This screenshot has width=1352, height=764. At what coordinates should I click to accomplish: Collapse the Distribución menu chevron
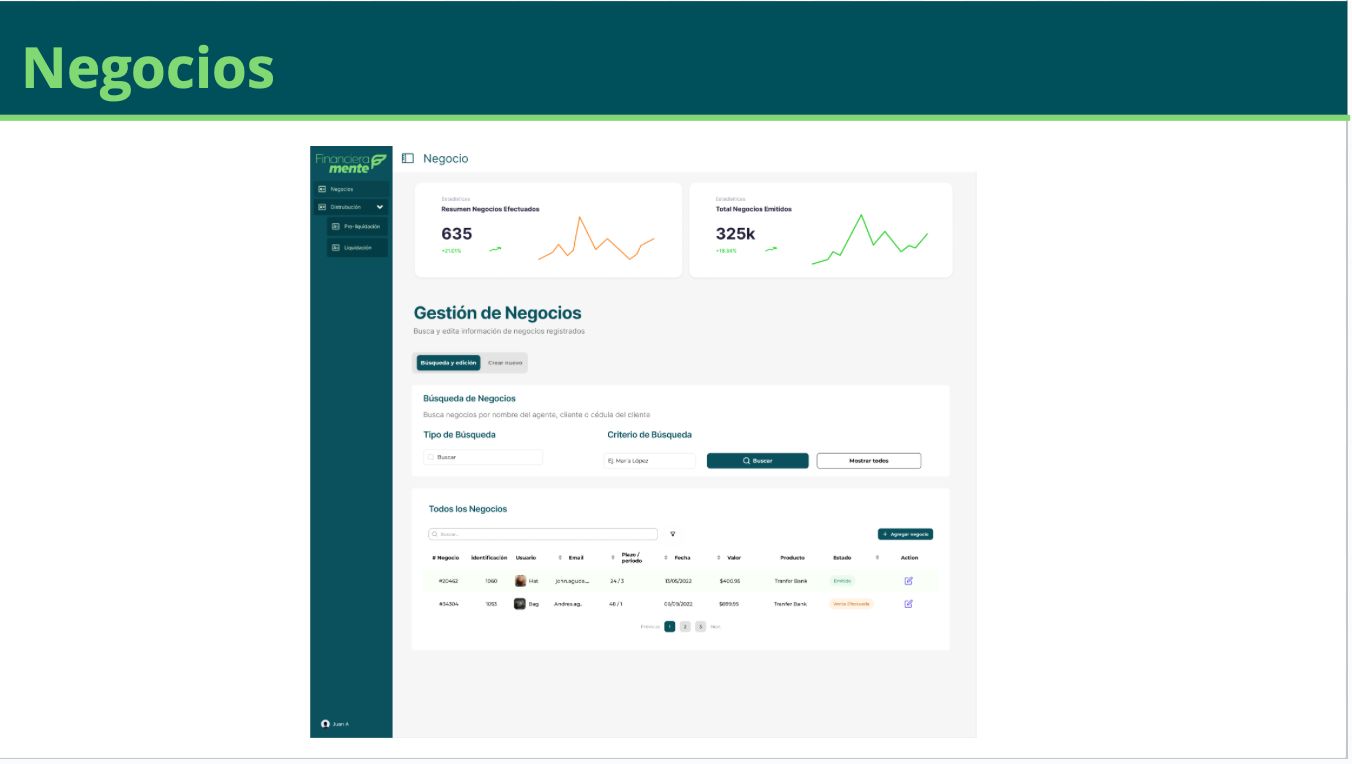pyautogui.click(x=380, y=207)
